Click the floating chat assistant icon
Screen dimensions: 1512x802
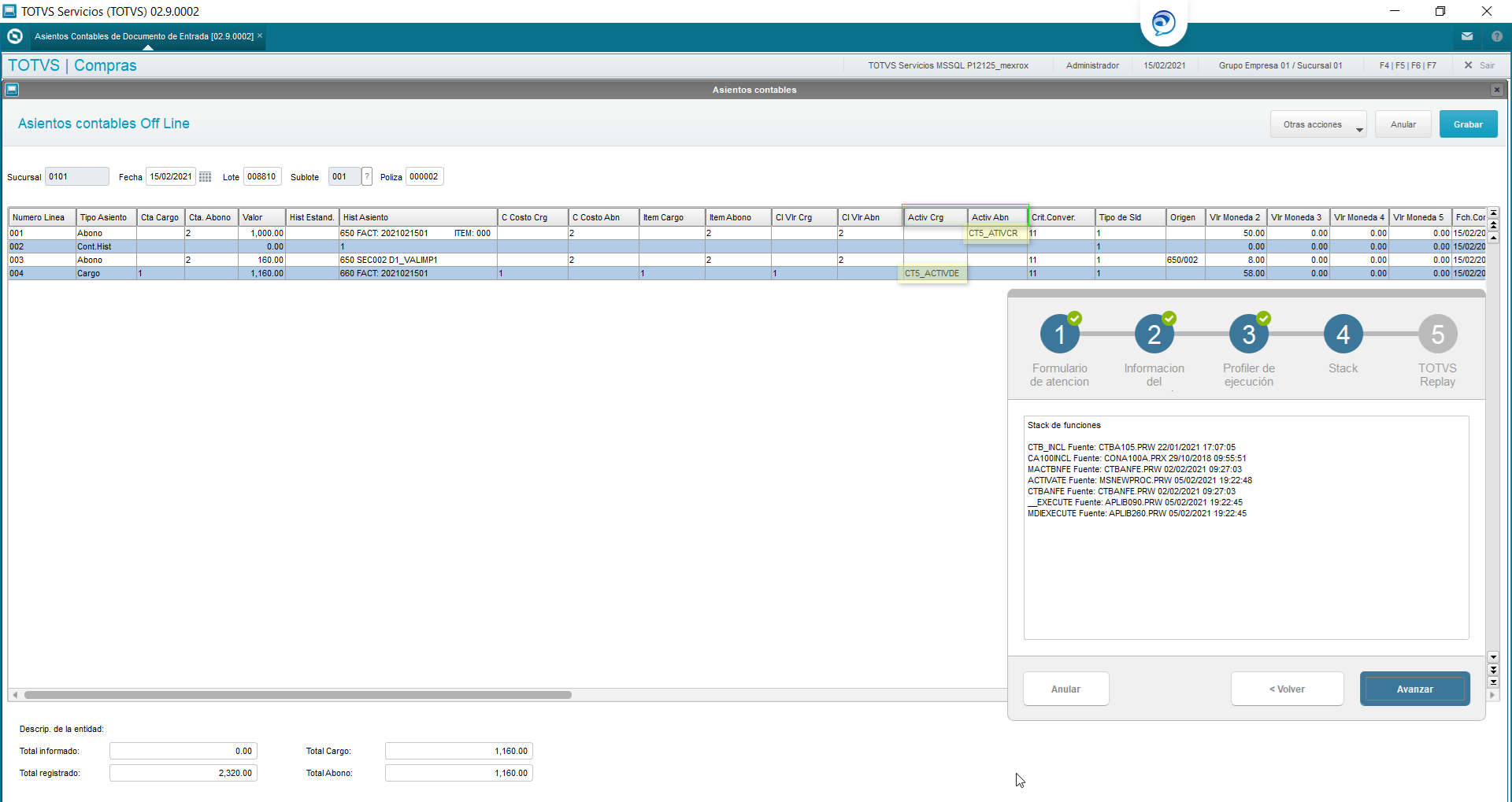1164,22
